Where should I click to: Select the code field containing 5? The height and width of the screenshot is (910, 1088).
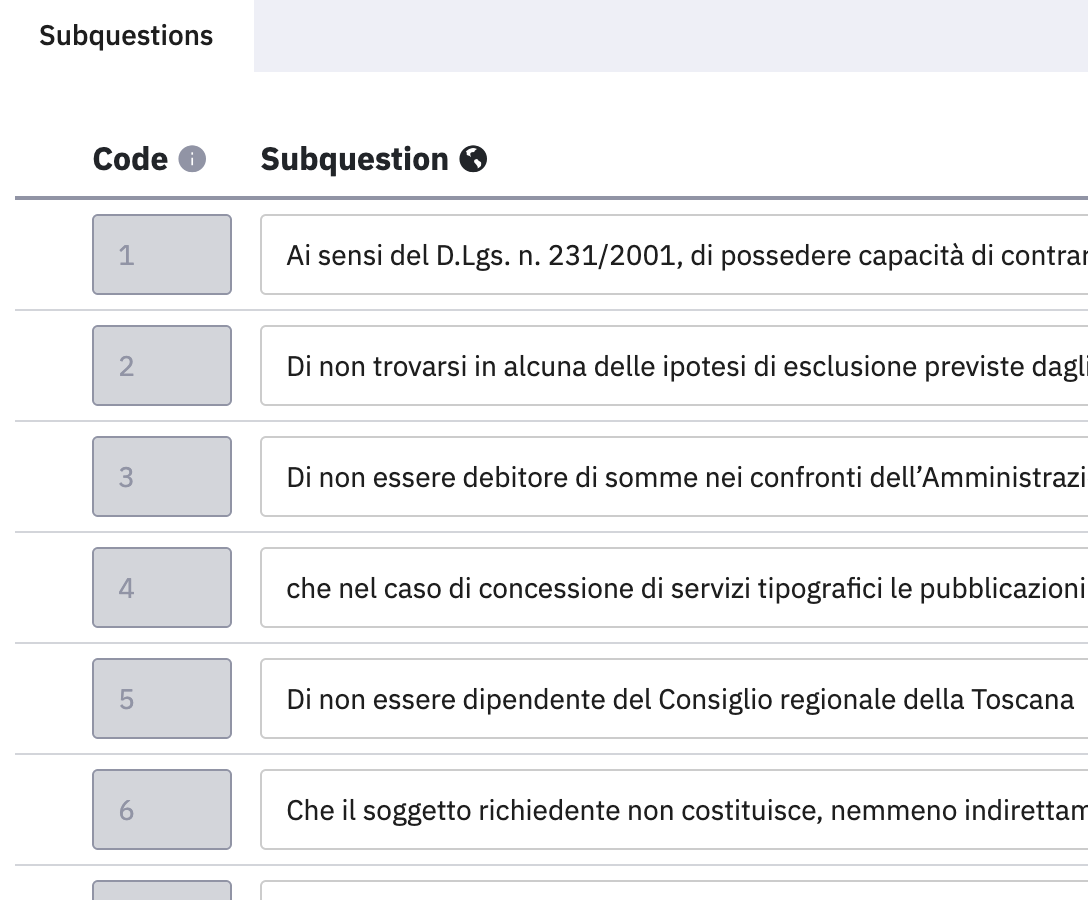tap(161, 699)
